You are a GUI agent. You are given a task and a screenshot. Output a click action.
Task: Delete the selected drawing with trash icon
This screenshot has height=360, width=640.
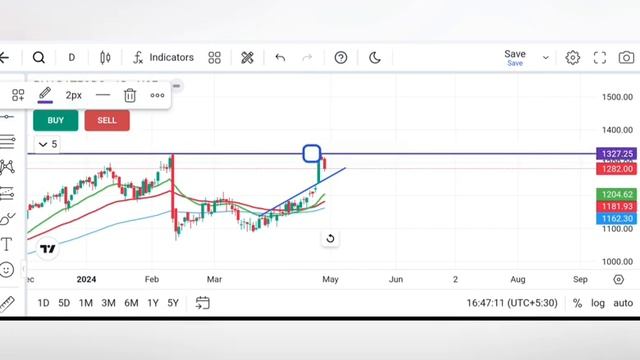[x=130, y=95]
